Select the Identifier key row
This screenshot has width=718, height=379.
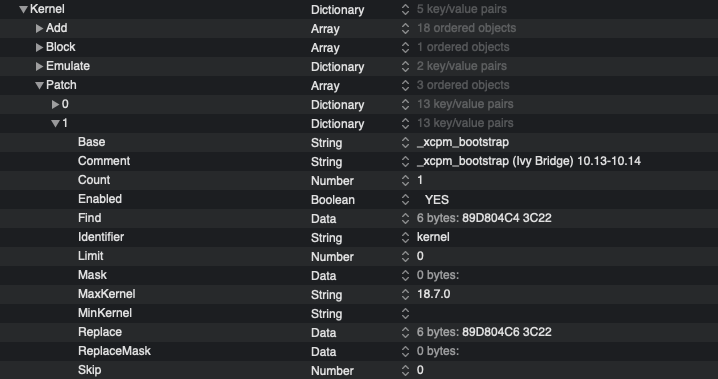pyautogui.click(x=359, y=238)
